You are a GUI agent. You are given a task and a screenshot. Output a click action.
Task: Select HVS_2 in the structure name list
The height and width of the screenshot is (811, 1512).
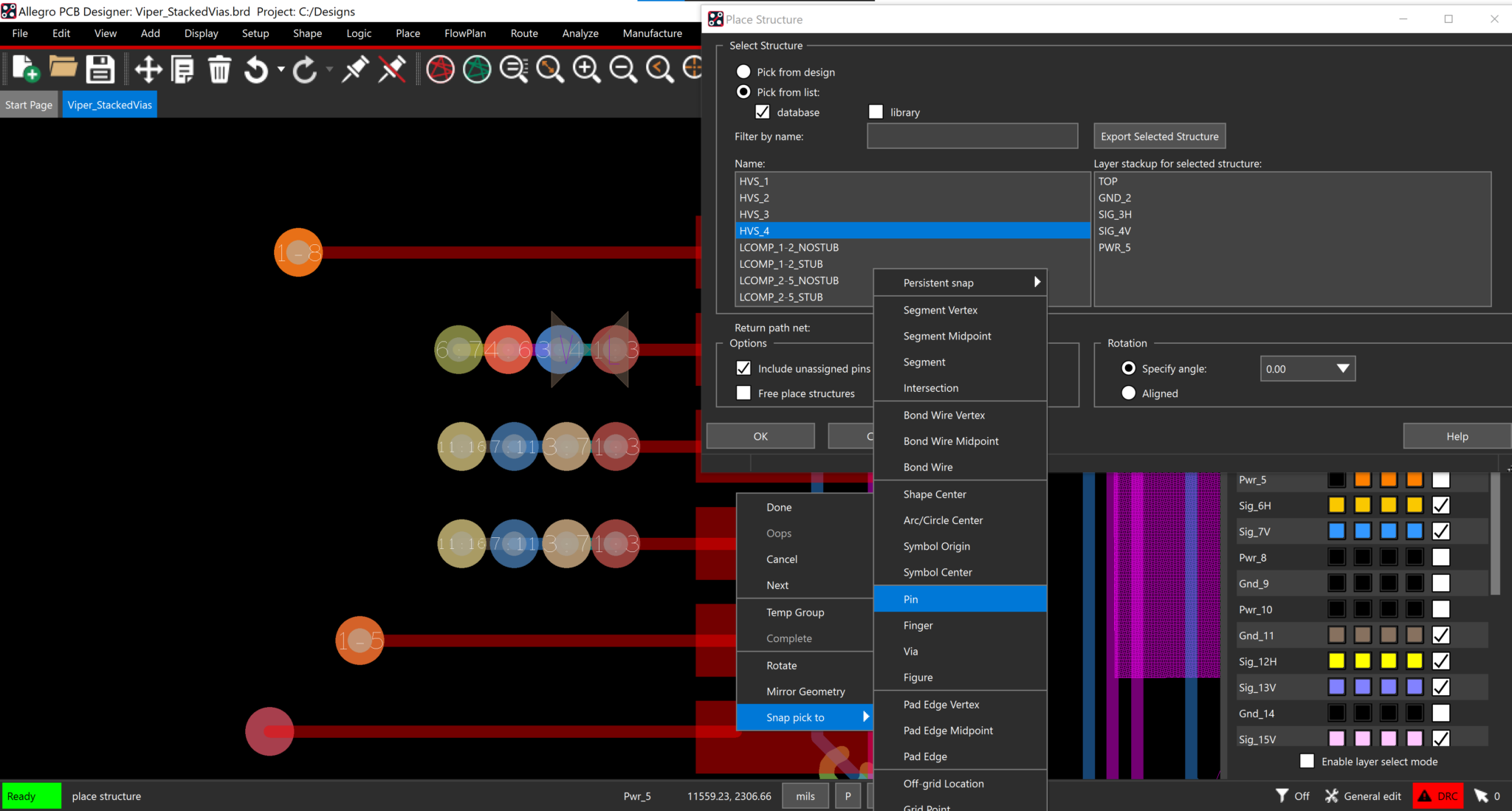[x=754, y=197]
